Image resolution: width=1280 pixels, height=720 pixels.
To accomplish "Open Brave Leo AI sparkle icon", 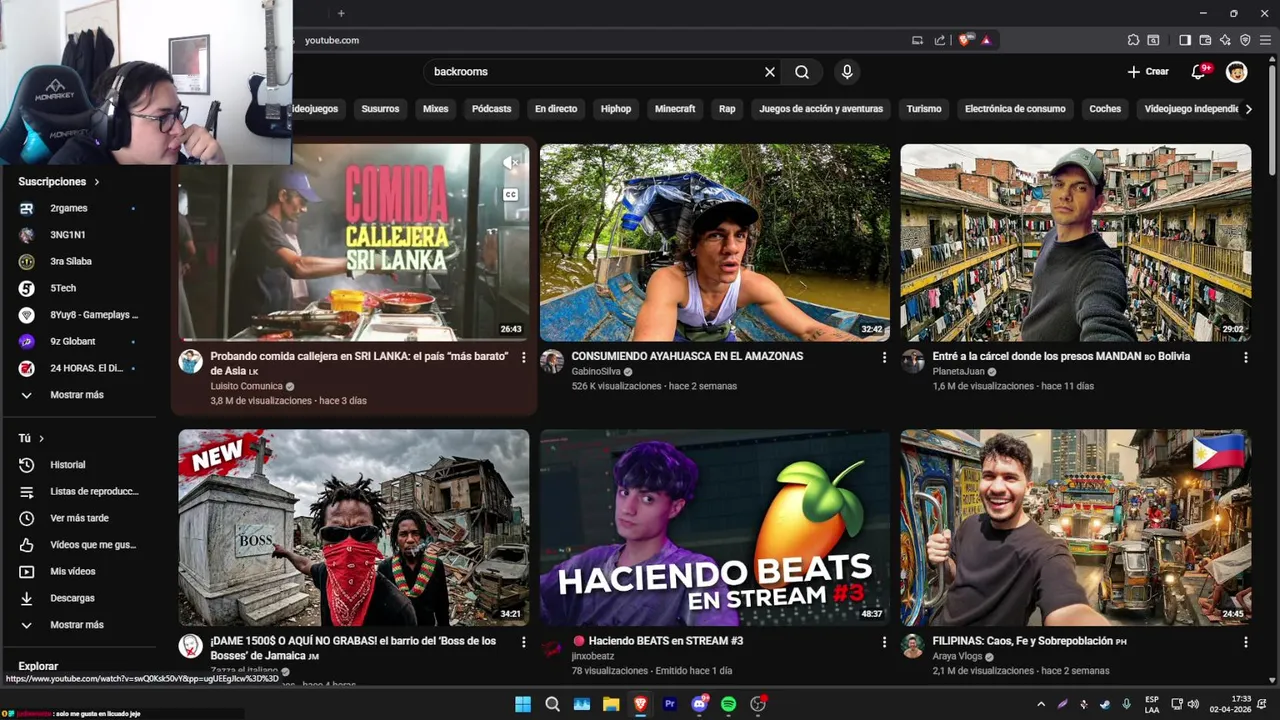I will click(1225, 40).
